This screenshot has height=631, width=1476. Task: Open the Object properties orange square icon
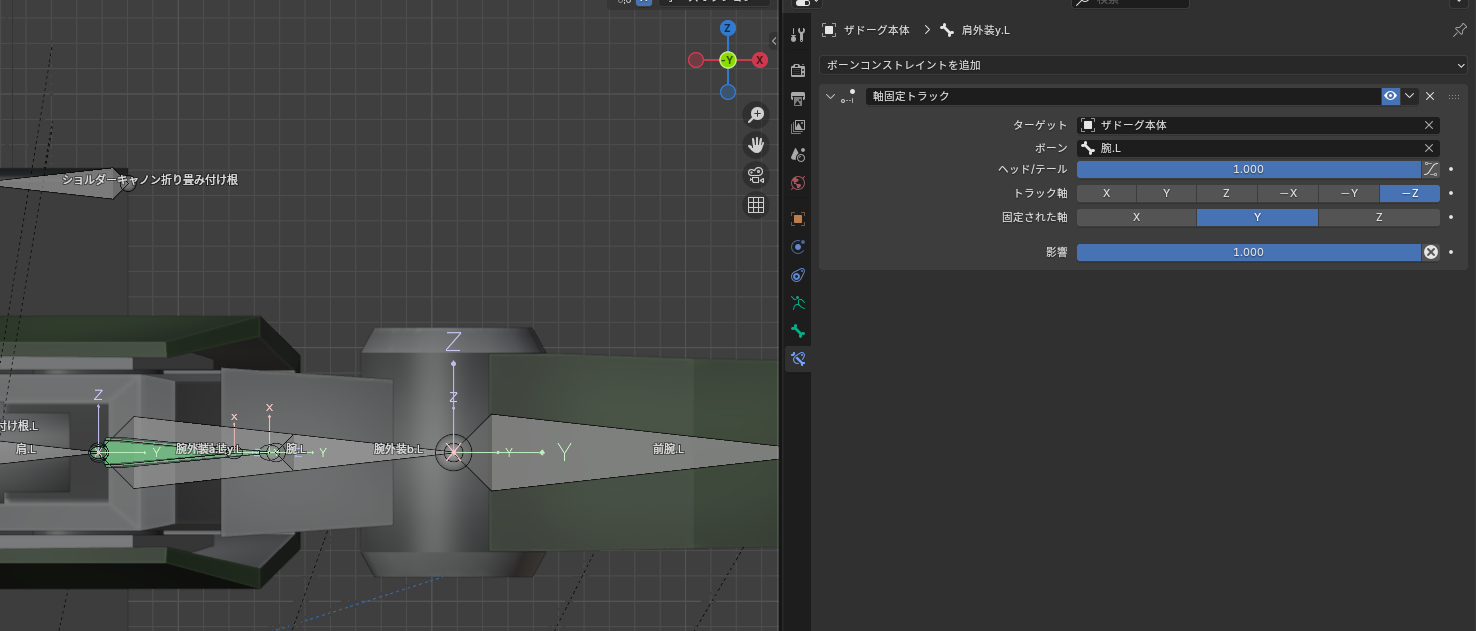[x=798, y=219]
